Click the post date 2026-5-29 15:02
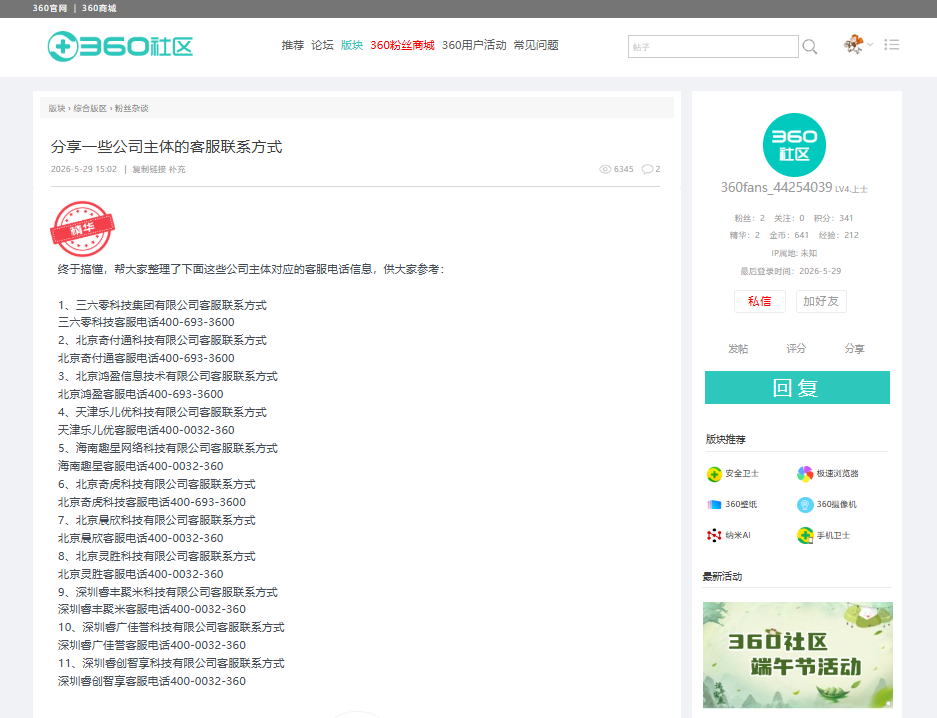 tap(84, 170)
